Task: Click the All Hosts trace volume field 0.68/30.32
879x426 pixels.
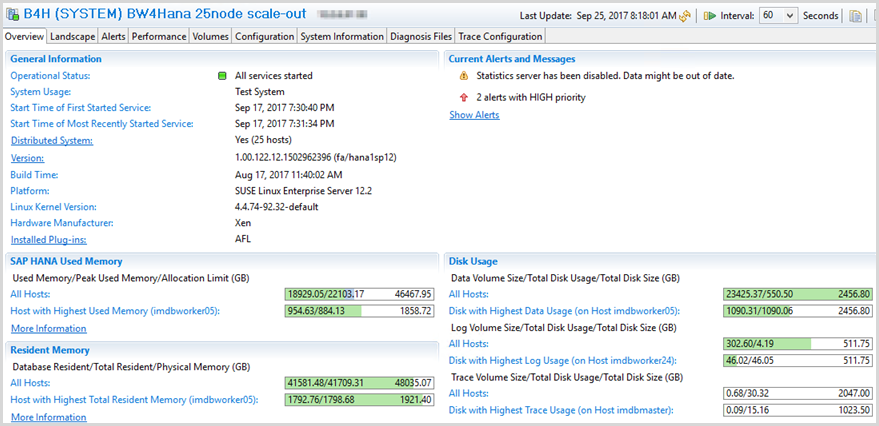Action: click(798, 393)
